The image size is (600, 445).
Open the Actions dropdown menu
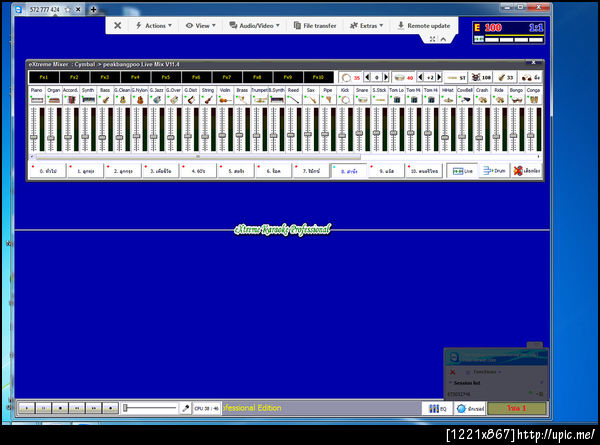tap(153, 26)
